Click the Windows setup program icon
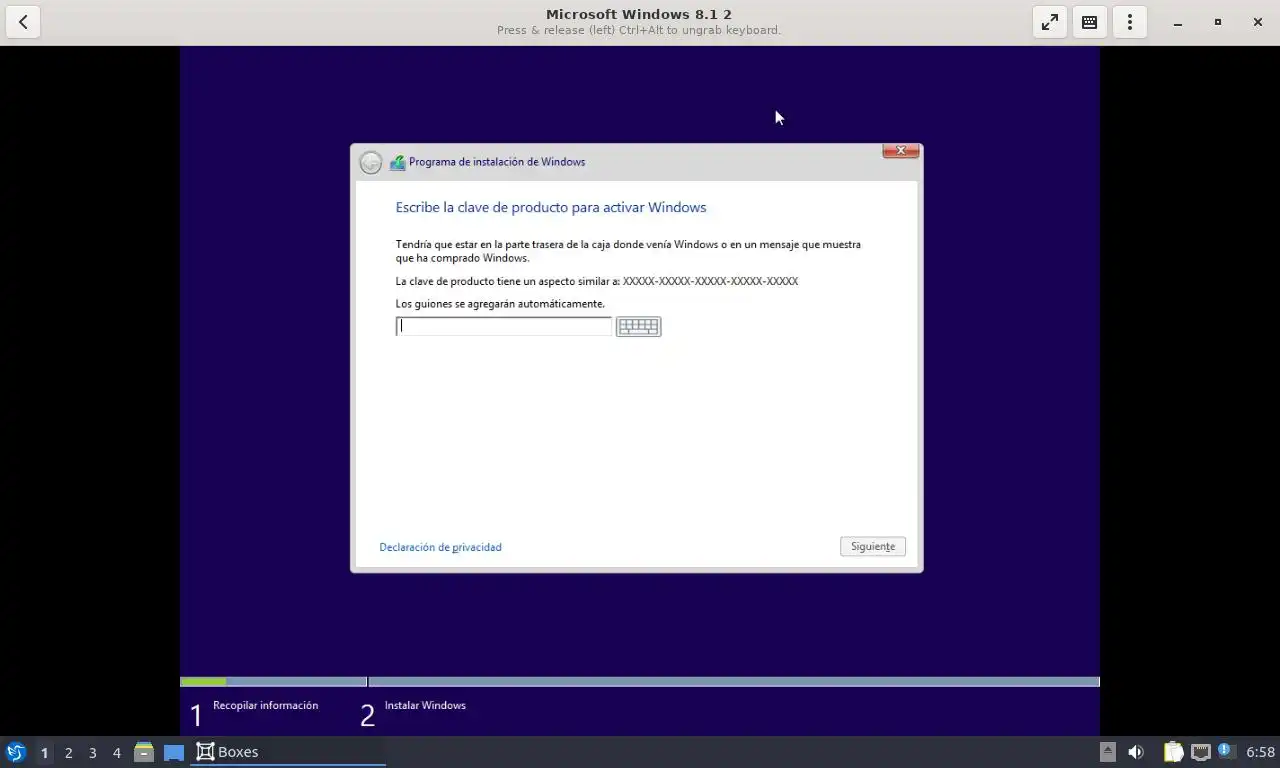The image size is (1280, 768). pyautogui.click(x=397, y=162)
